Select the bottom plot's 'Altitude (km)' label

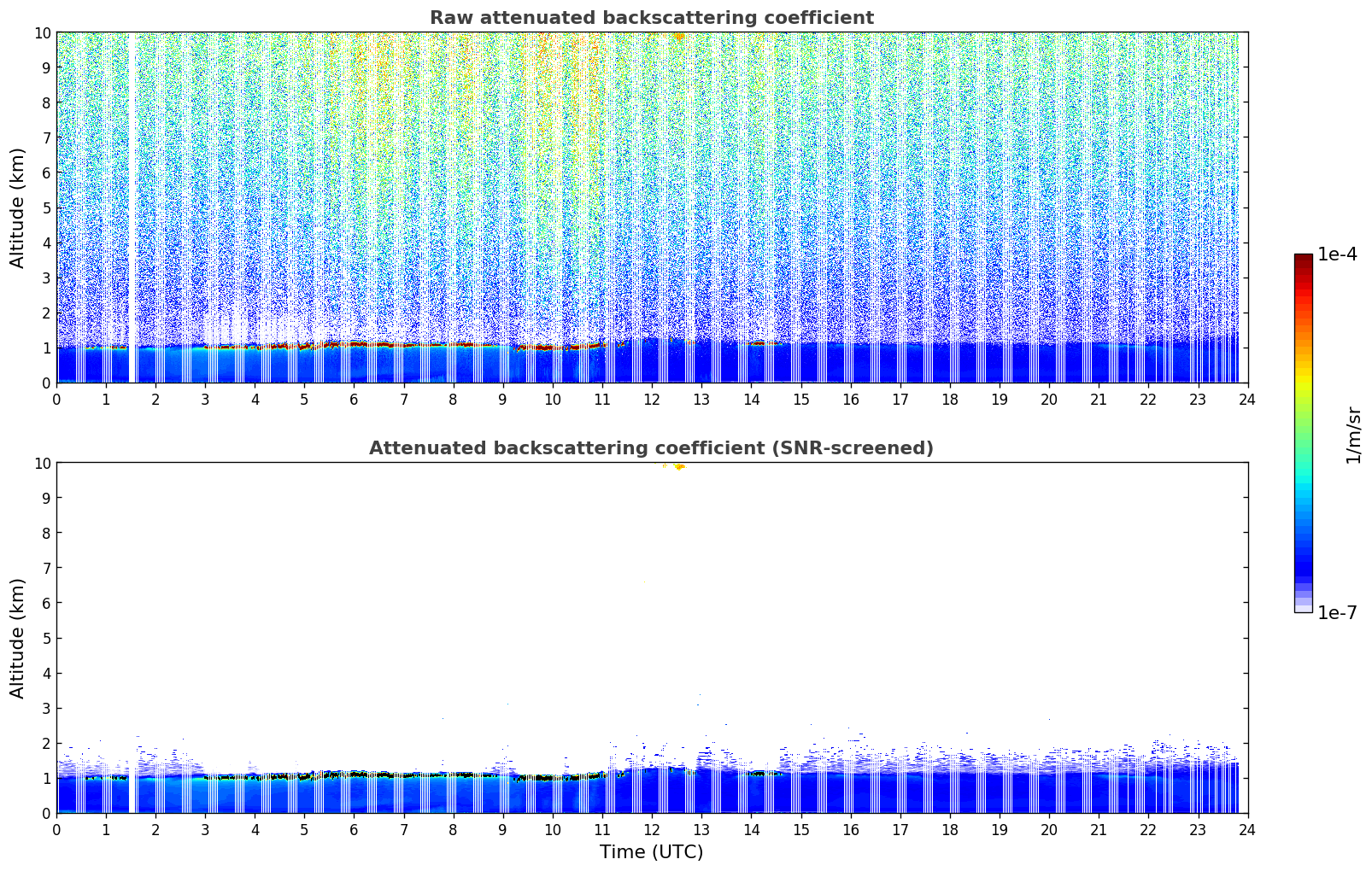18,638
